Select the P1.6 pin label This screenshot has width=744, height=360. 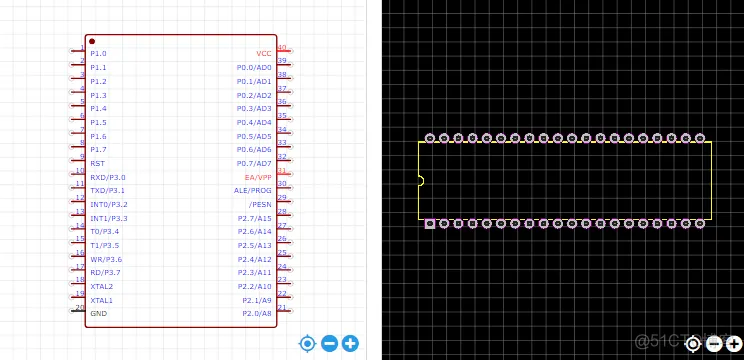pyautogui.click(x=98, y=137)
